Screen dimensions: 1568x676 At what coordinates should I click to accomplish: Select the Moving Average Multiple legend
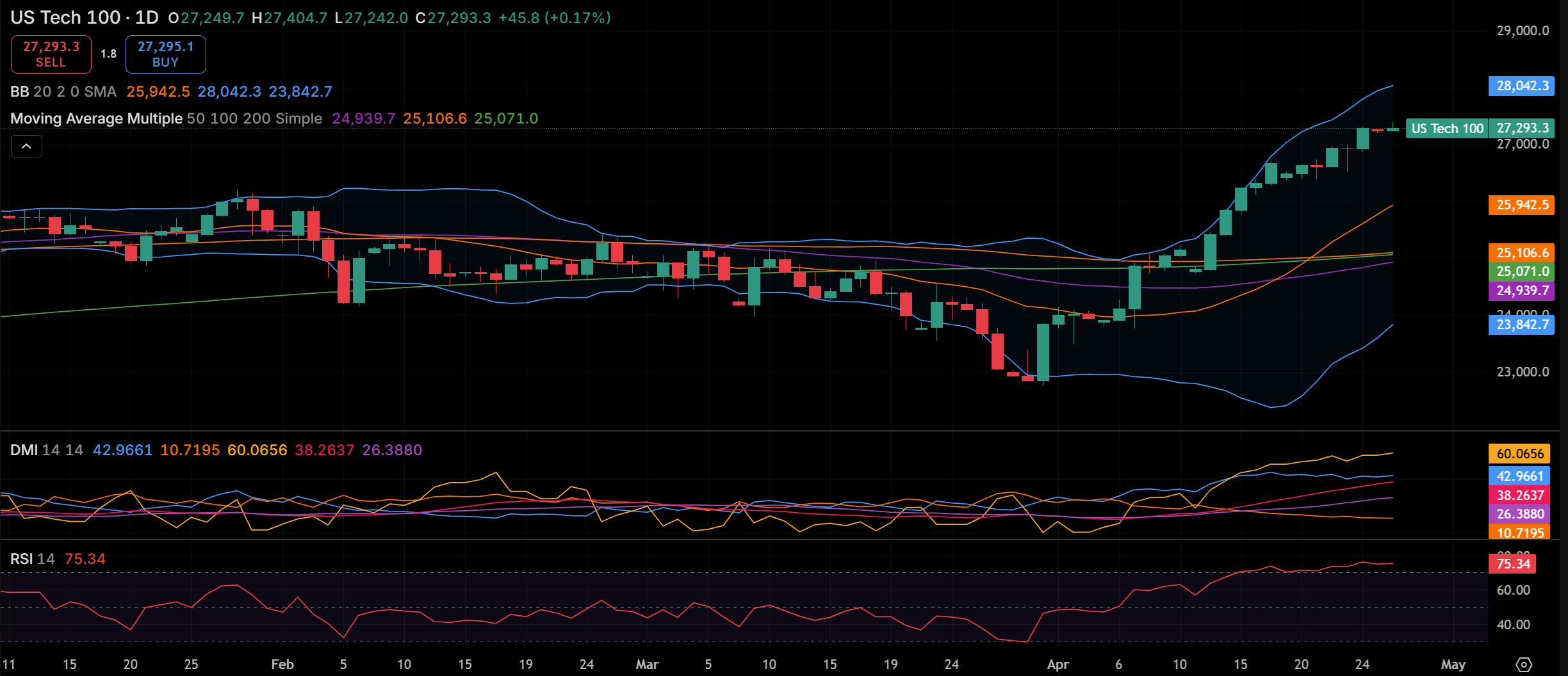click(x=166, y=118)
